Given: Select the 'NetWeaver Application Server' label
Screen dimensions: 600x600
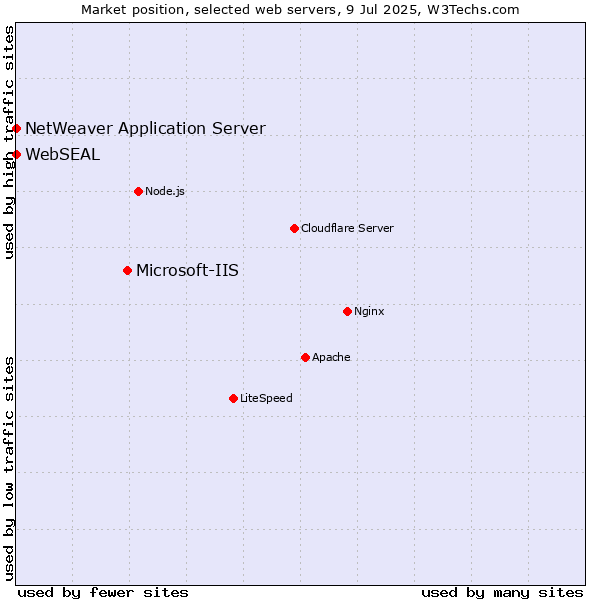Looking at the screenshot, I should click(x=145, y=129).
